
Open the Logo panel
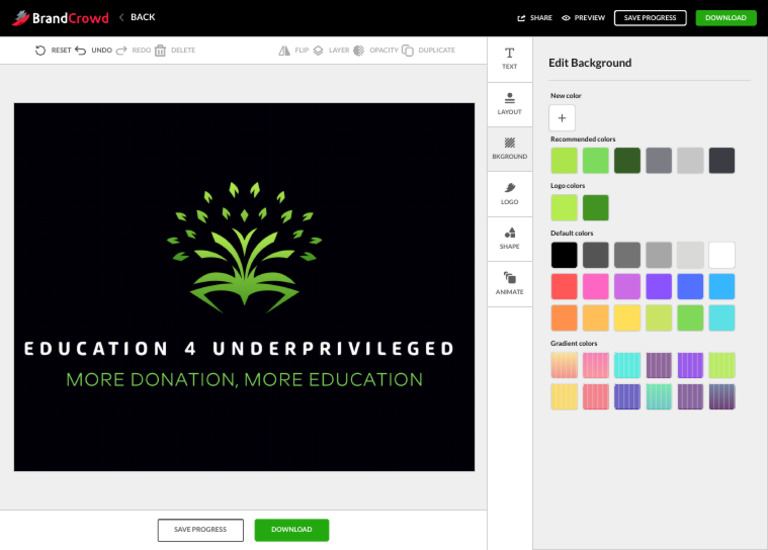509,194
